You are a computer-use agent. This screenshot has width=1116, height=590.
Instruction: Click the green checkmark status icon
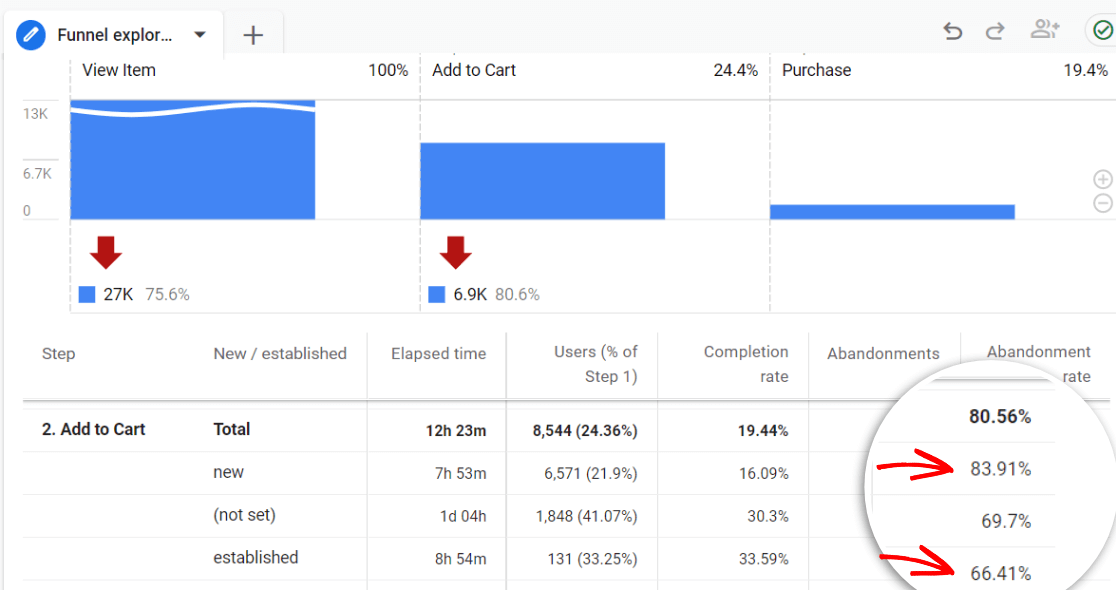tap(1103, 30)
